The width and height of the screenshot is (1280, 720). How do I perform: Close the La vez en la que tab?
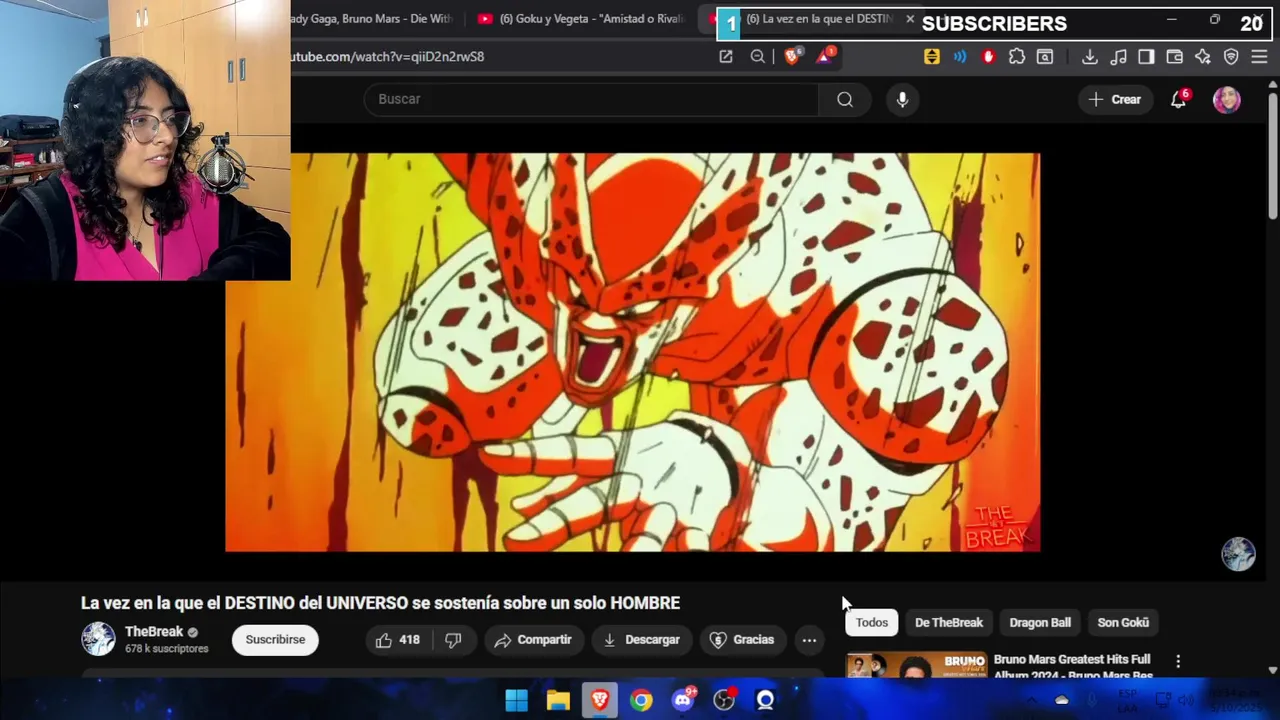pos(910,19)
